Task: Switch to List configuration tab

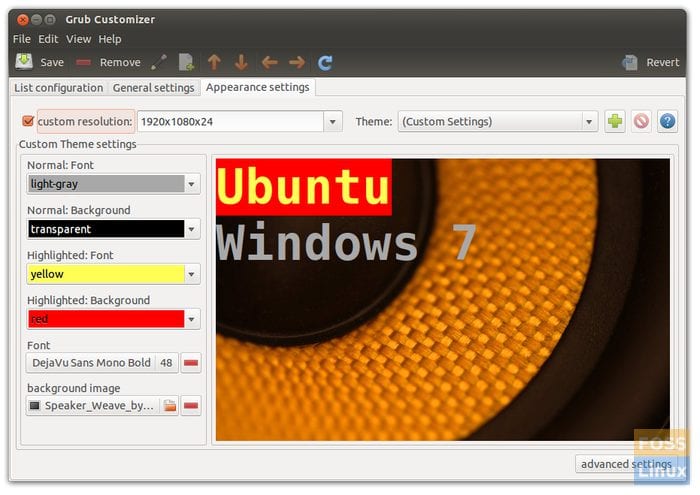Action: 58,87
